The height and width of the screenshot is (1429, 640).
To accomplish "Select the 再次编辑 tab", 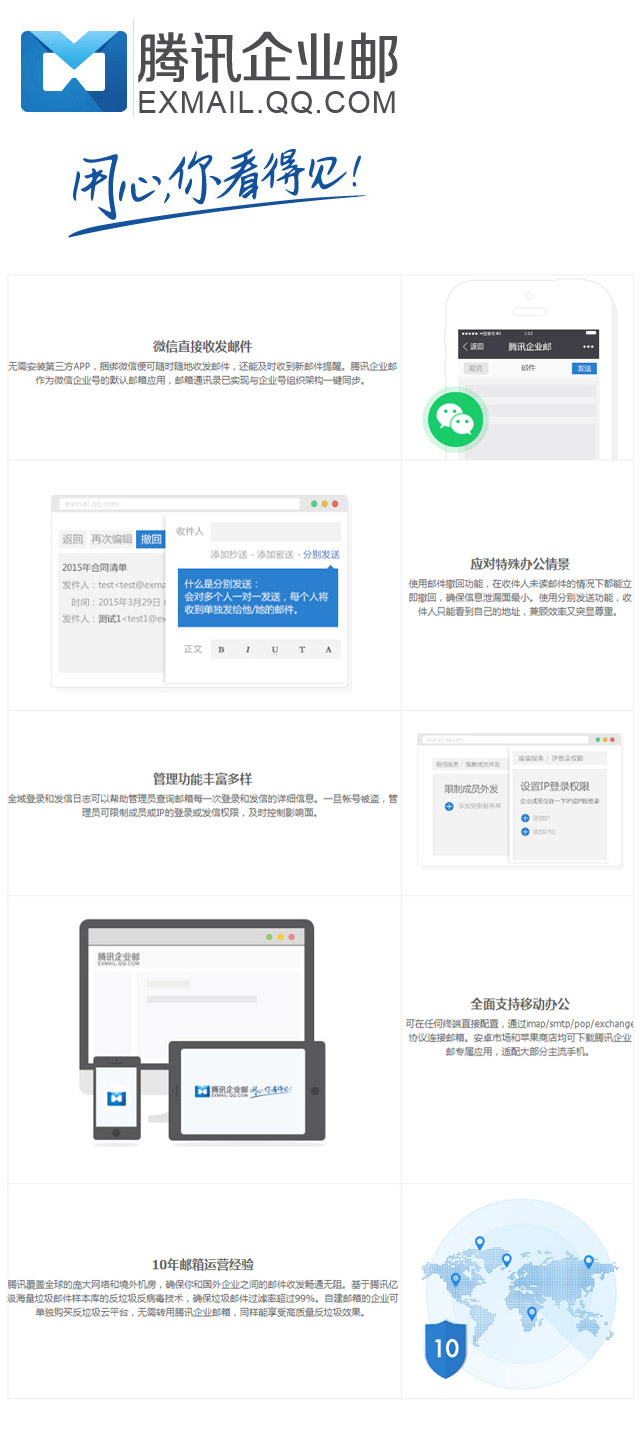I will click(x=111, y=539).
